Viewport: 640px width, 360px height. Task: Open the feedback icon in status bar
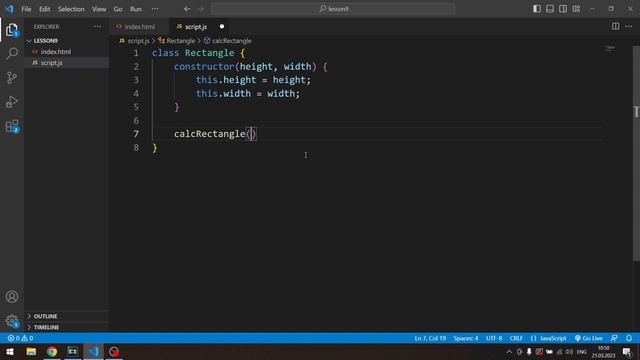tap(614, 338)
